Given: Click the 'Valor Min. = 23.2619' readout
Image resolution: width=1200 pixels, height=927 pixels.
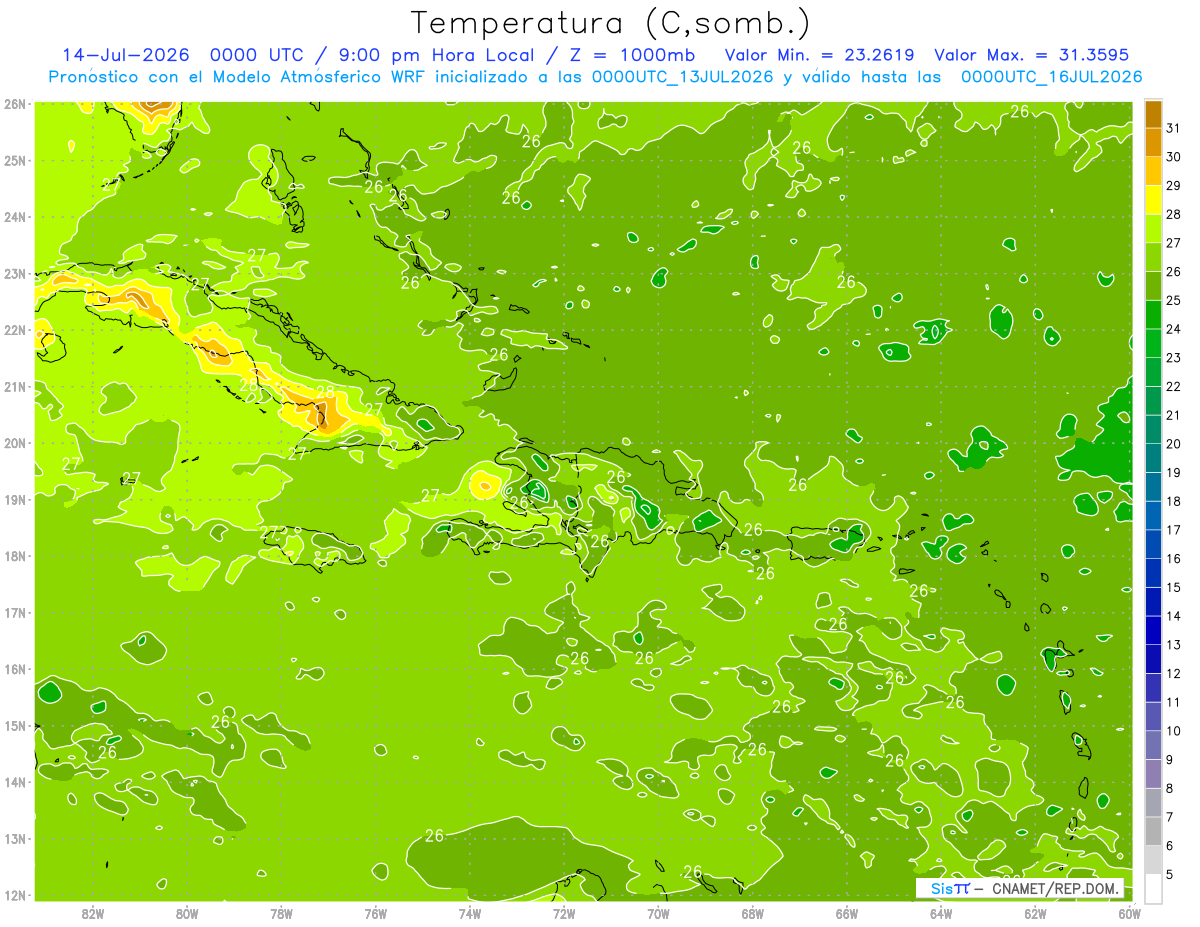Looking at the screenshot, I should (x=819, y=55).
